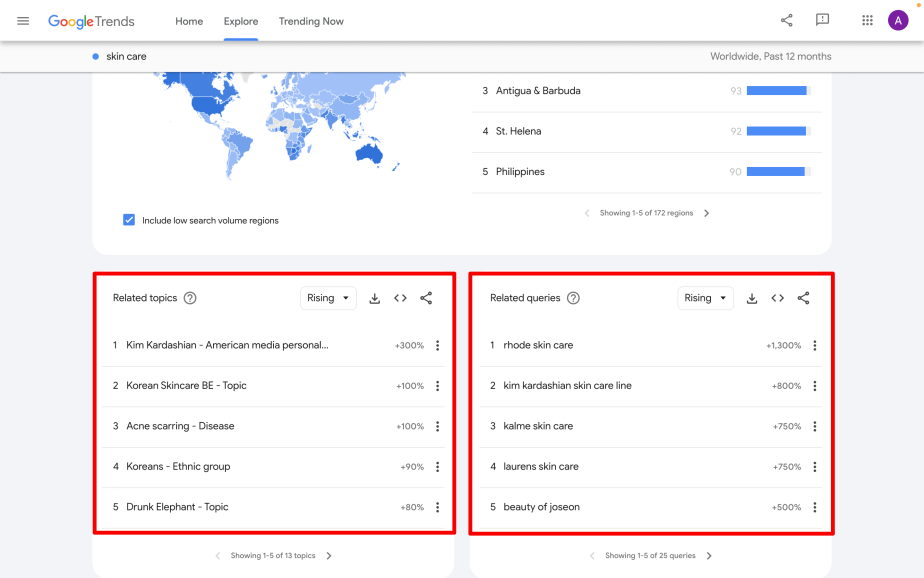The width and height of the screenshot is (924, 578).
Task: Click Showing 1-5 of 172 regions text
Action: point(646,213)
